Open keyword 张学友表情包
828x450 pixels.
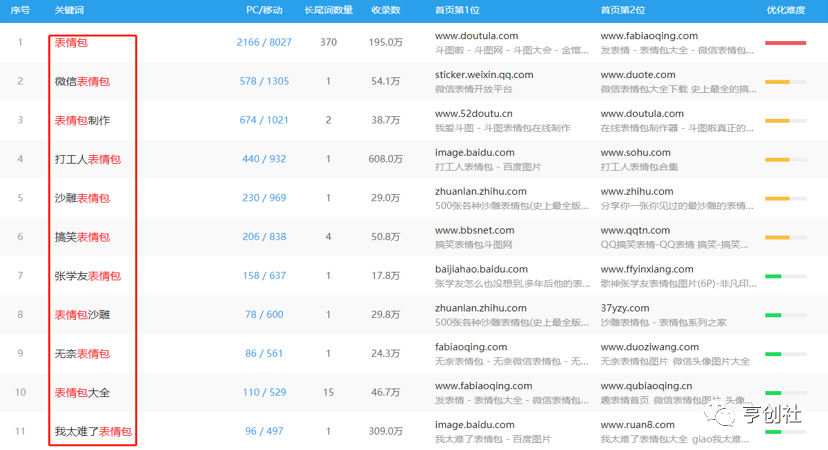coord(88,276)
